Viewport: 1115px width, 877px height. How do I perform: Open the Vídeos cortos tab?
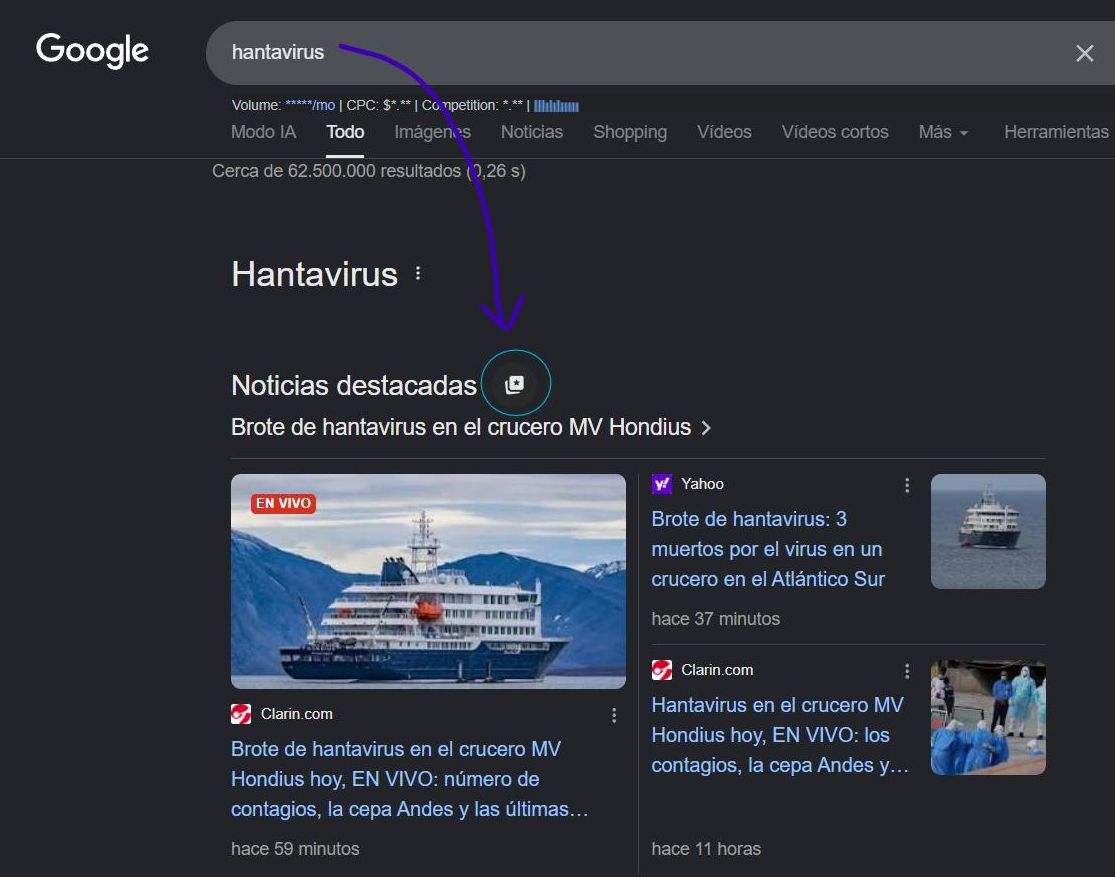pyautogui.click(x=835, y=132)
